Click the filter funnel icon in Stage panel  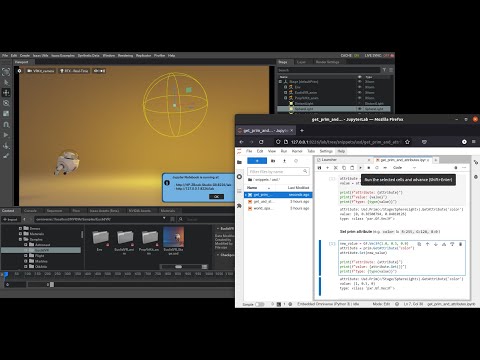[x=384, y=70]
